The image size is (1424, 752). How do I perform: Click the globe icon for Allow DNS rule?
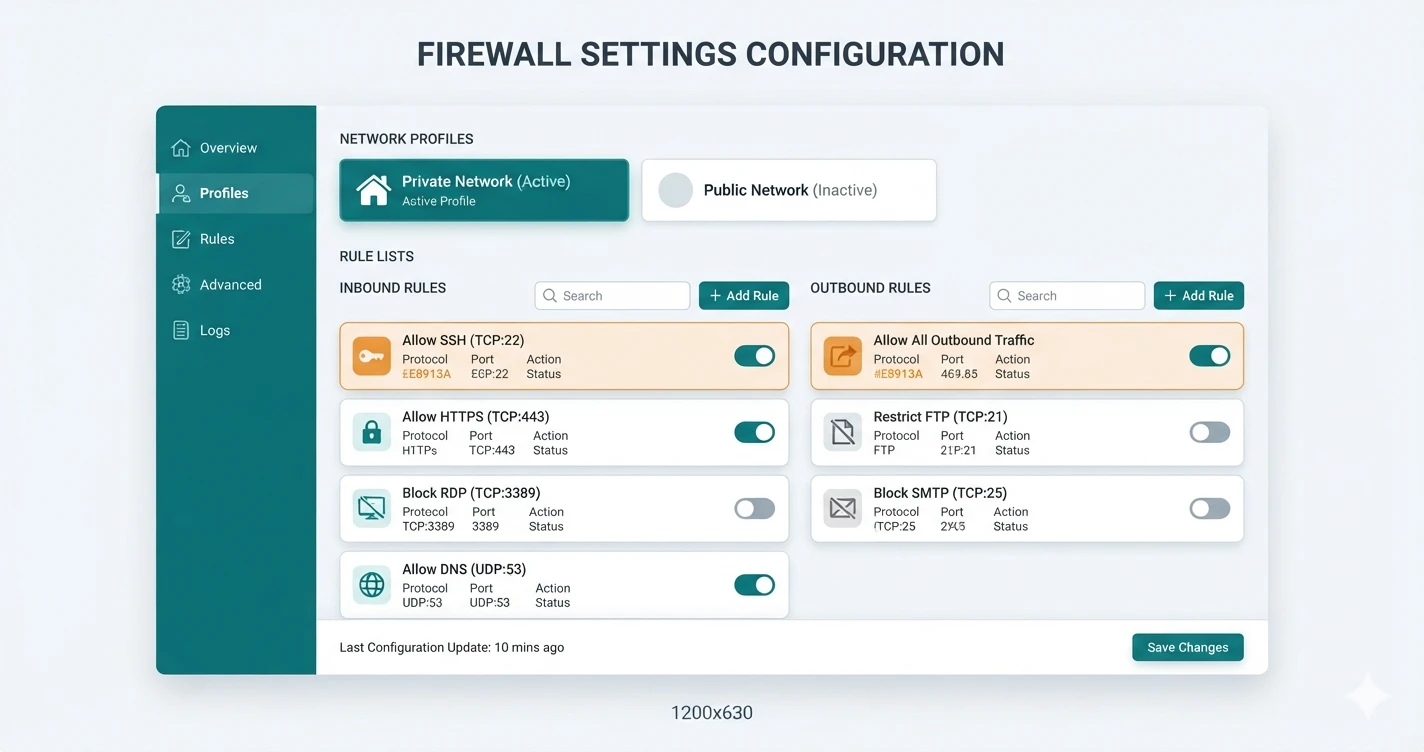[372, 585]
